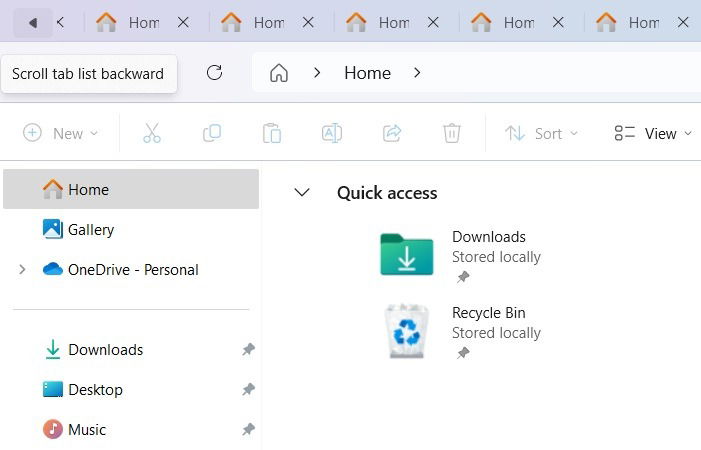This screenshot has height=450, width=701.
Task: Click the OneDrive cloud icon in sidebar
Action: pyautogui.click(x=53, y=269)
